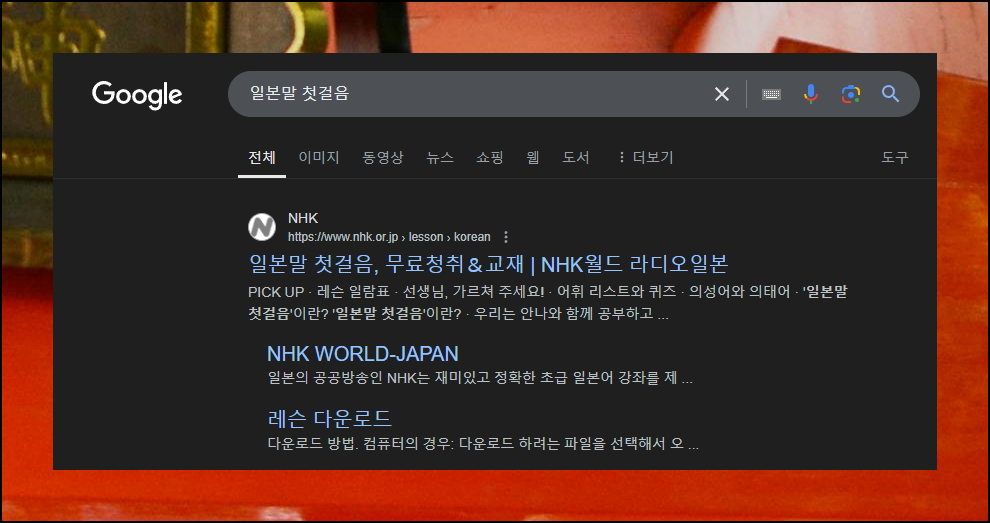Switch to the 쇼핑 tab
This screenshot has width=990, height=523.
click(x=489, y=157)
